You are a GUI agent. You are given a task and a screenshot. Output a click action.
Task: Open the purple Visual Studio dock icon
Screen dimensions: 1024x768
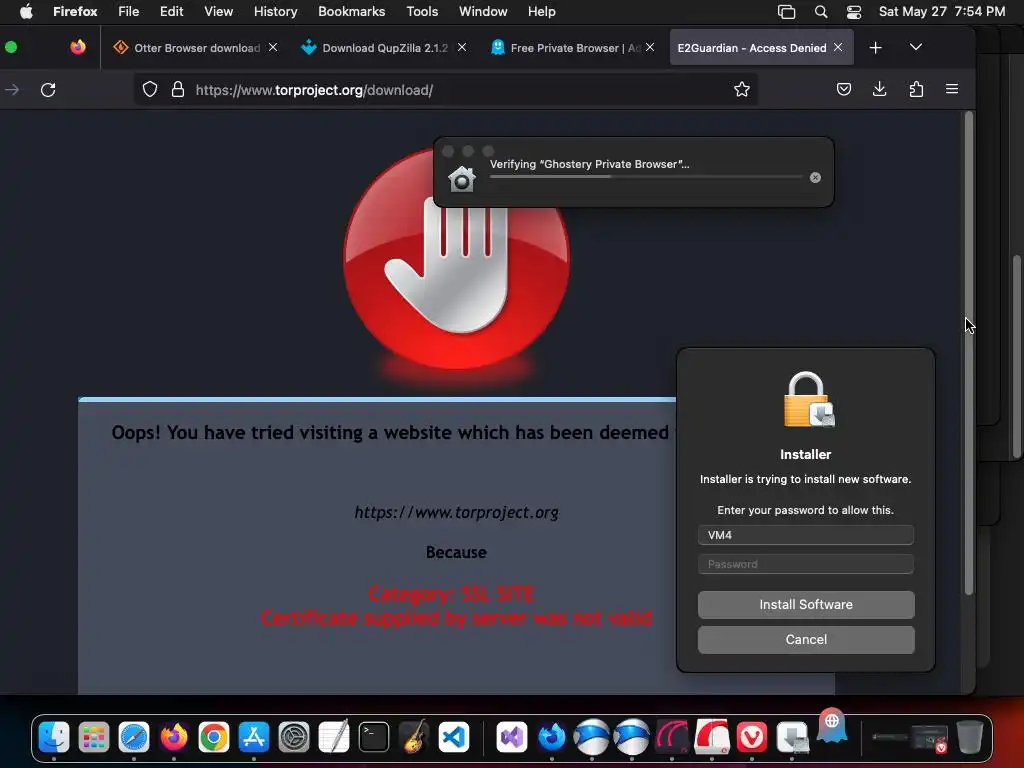coord(512,737)
